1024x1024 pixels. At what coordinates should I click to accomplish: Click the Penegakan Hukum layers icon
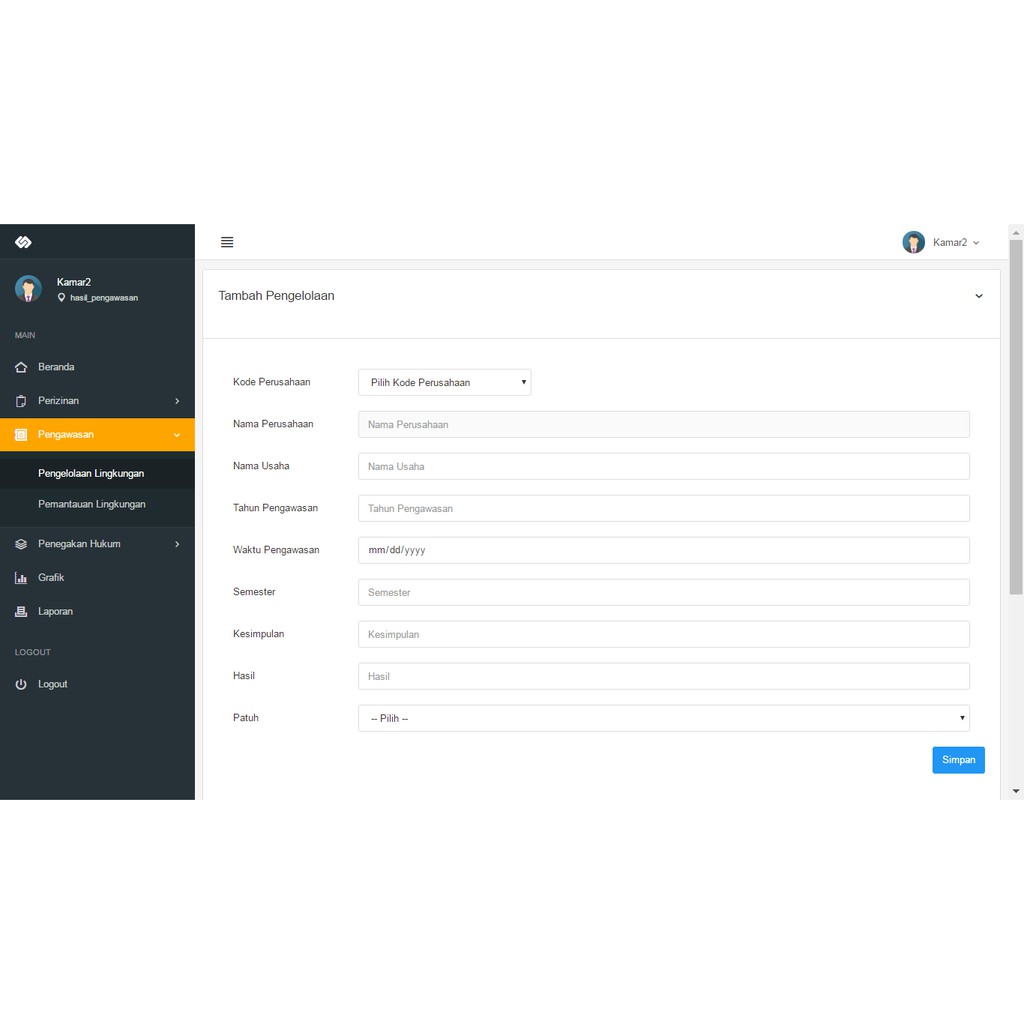pos(21,544)
